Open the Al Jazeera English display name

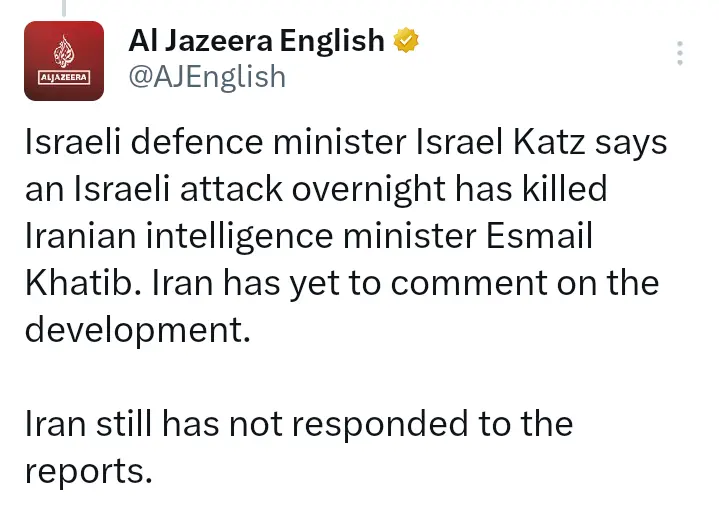[256, 41]
